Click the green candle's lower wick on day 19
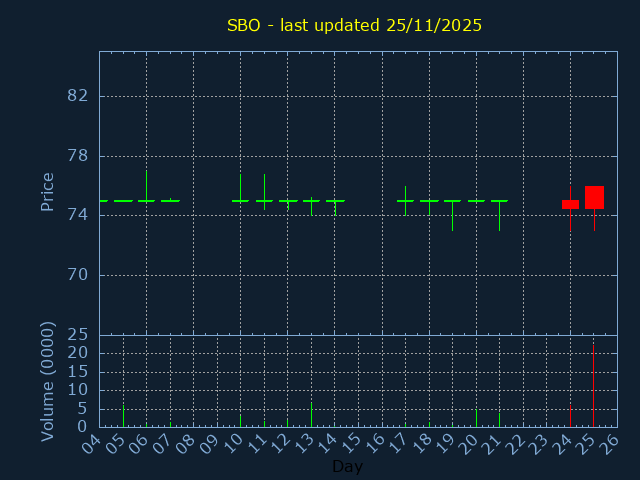Screen dimensions: 640x480 coord(452,216)
